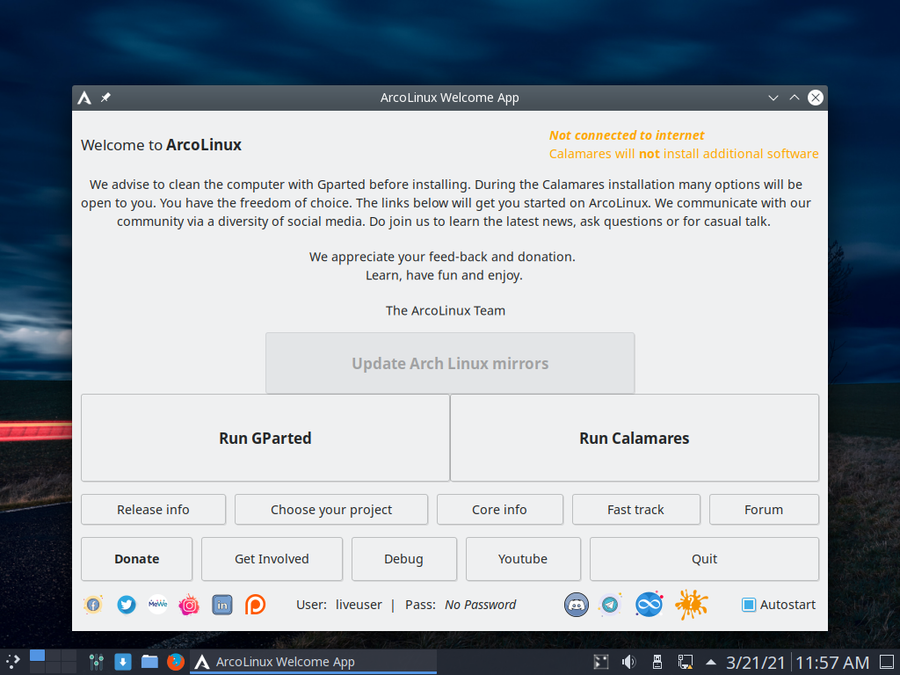Open Release info
This screenshot has width=900, height=675.
(x=153, y=510)
